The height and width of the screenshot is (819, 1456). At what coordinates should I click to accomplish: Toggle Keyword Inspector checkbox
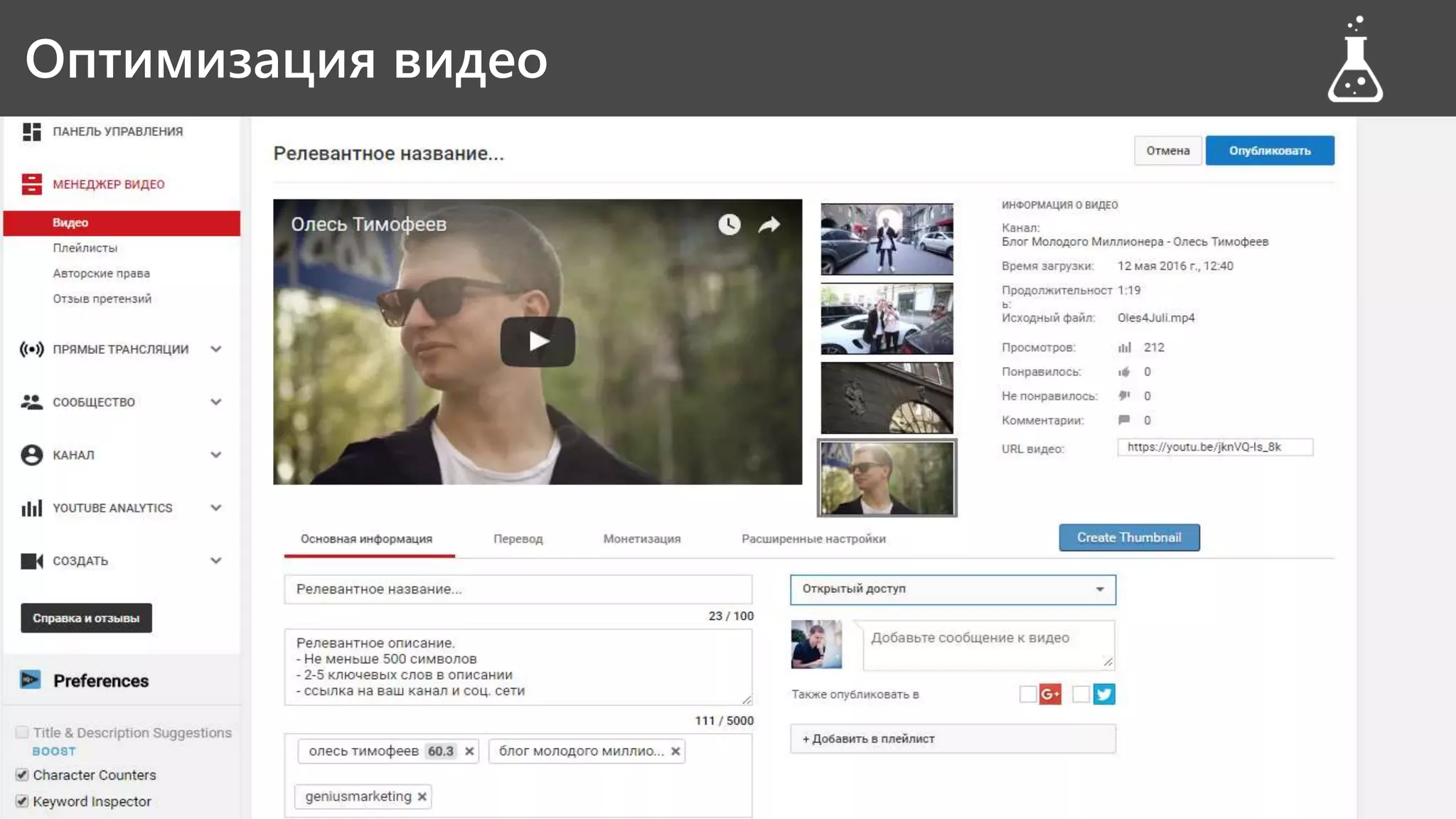(x=22, y=801)
